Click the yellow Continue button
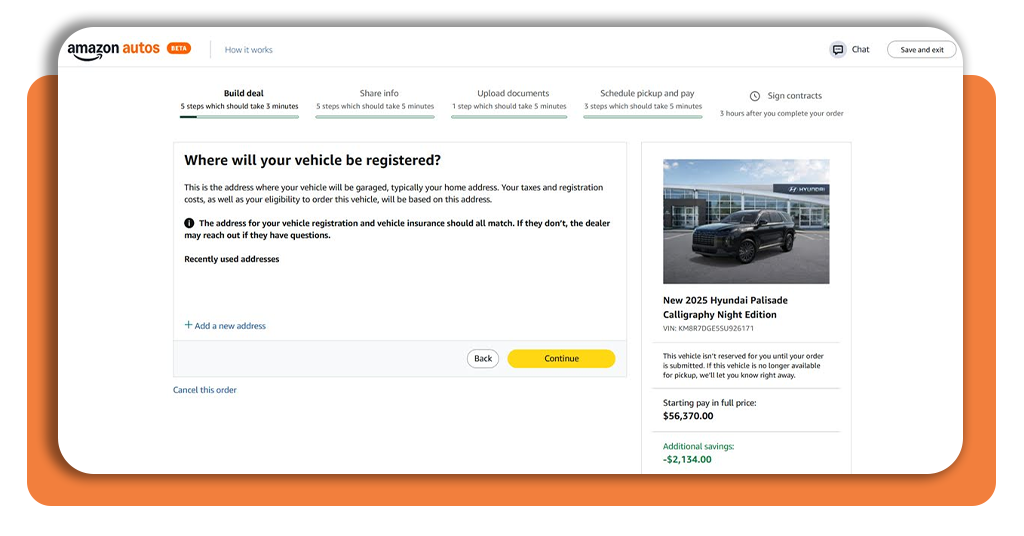Viewport: 1024px width, 536px height. [x=561, y=359]
